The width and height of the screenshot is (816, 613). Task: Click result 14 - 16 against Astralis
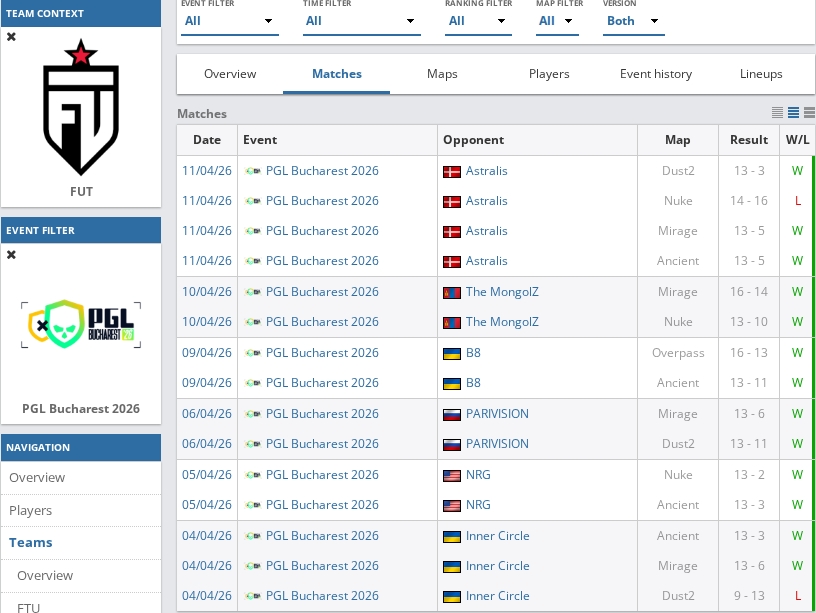point(748,201)
